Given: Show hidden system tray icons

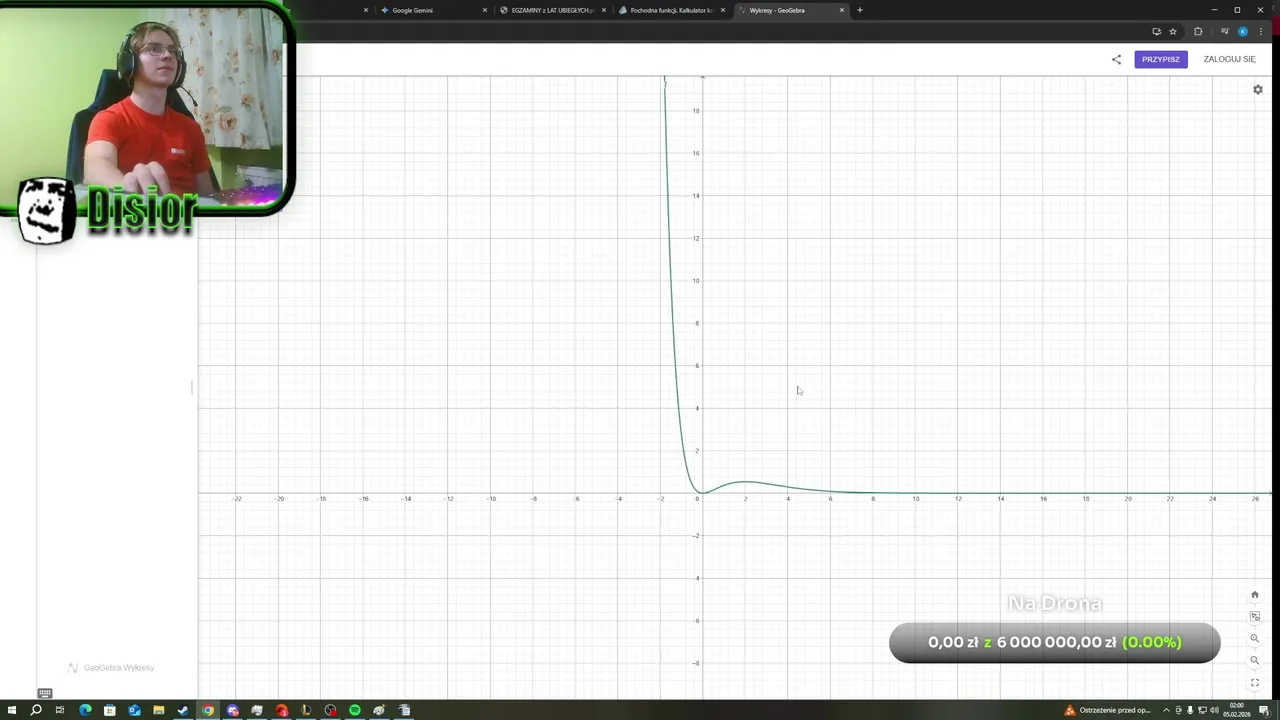Looking at the screenshot, I should pyautogui.click(x=1166, y=710).
